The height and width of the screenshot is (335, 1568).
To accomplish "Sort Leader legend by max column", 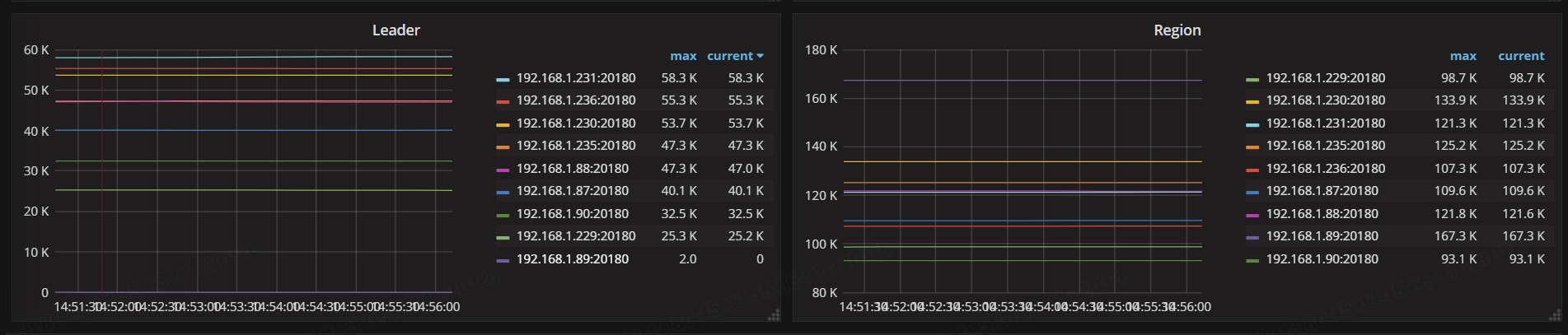I will [x=682, y=56].
